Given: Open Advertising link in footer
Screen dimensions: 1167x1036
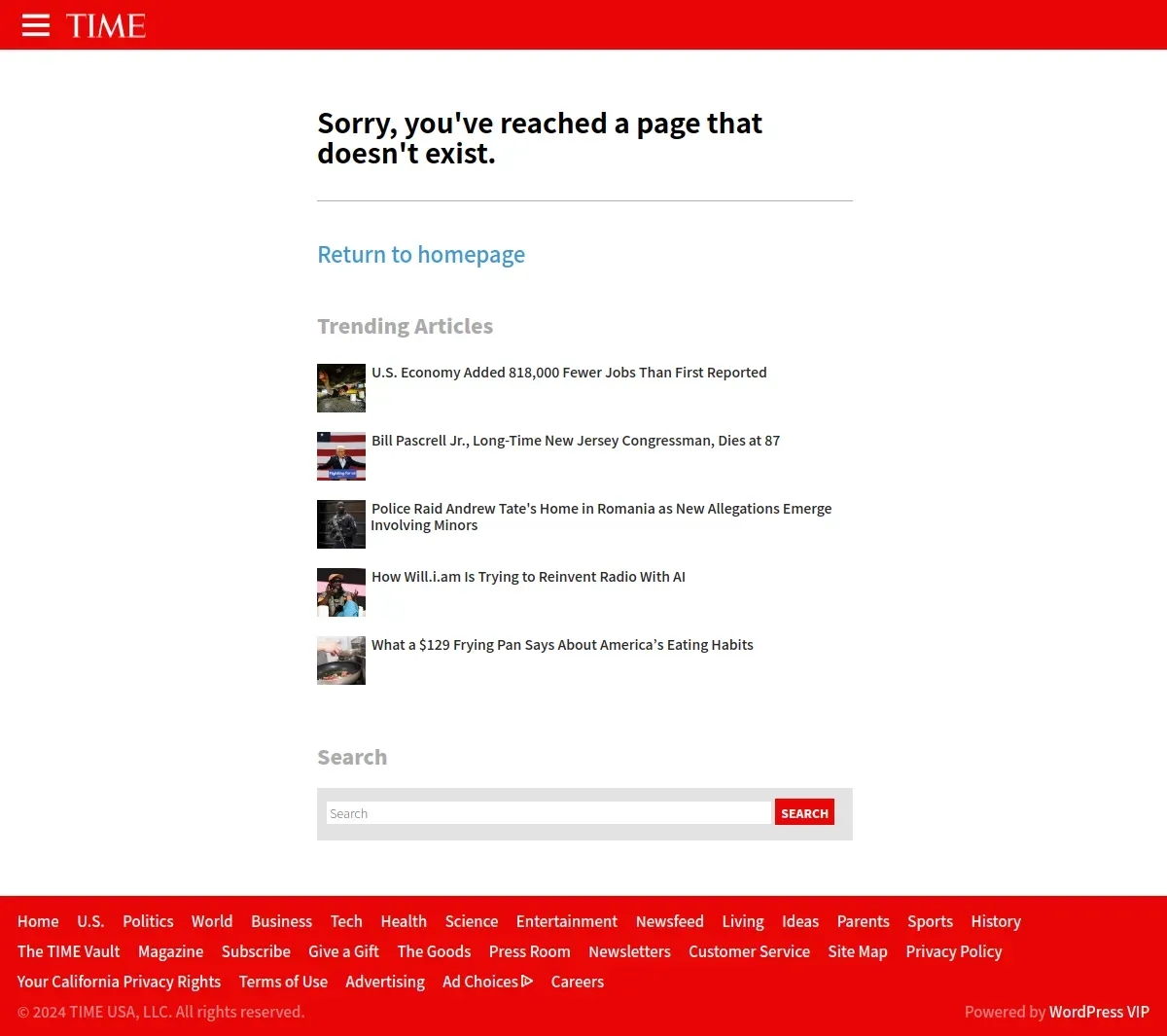Looking at the screenshot, I should coord(385,982).
